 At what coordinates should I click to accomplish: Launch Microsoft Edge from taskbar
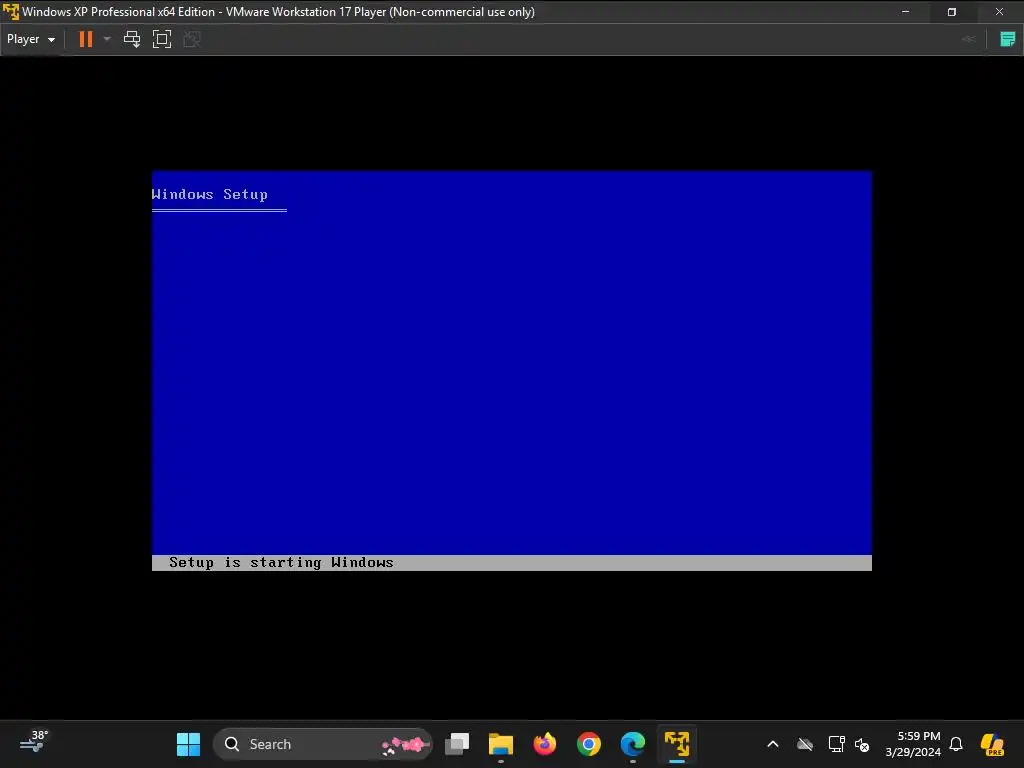(x=633, y=744)
